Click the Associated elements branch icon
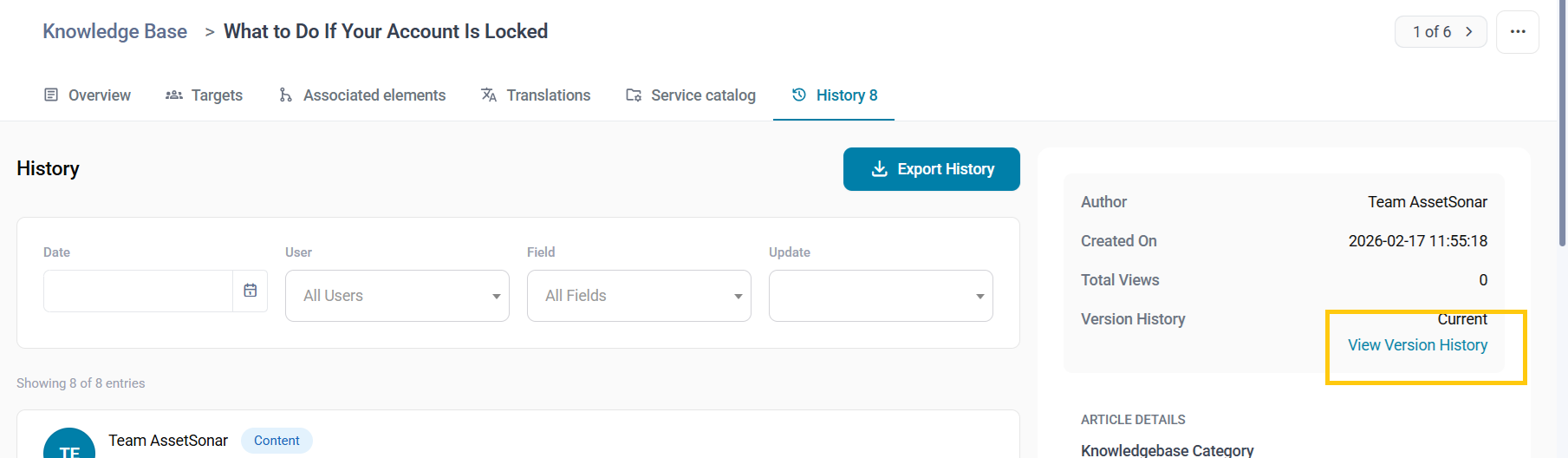The height and width of the screenshot is (458, 1568). [x=285, y=95]
